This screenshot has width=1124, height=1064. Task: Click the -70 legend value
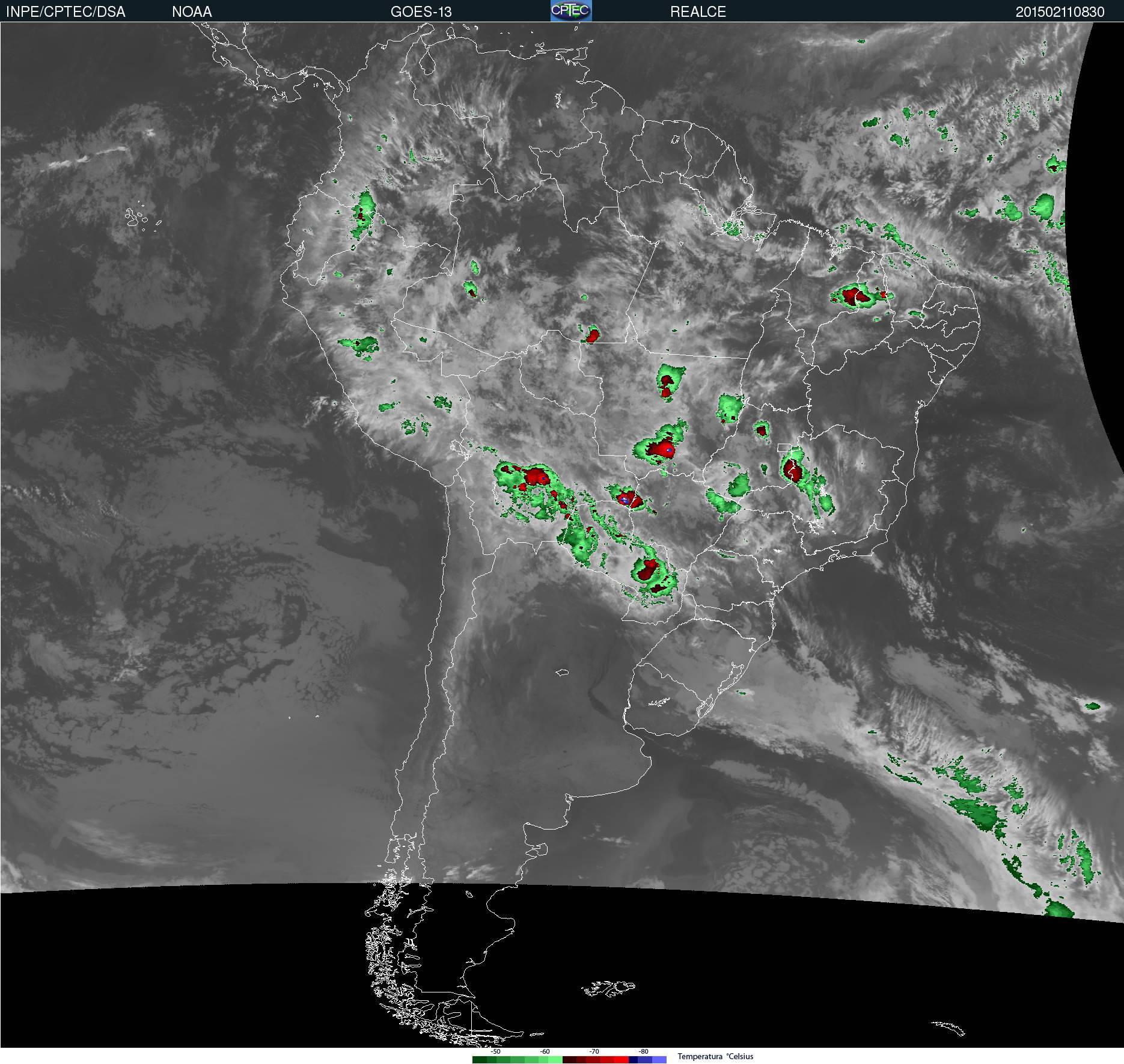tap(594, 1051)
